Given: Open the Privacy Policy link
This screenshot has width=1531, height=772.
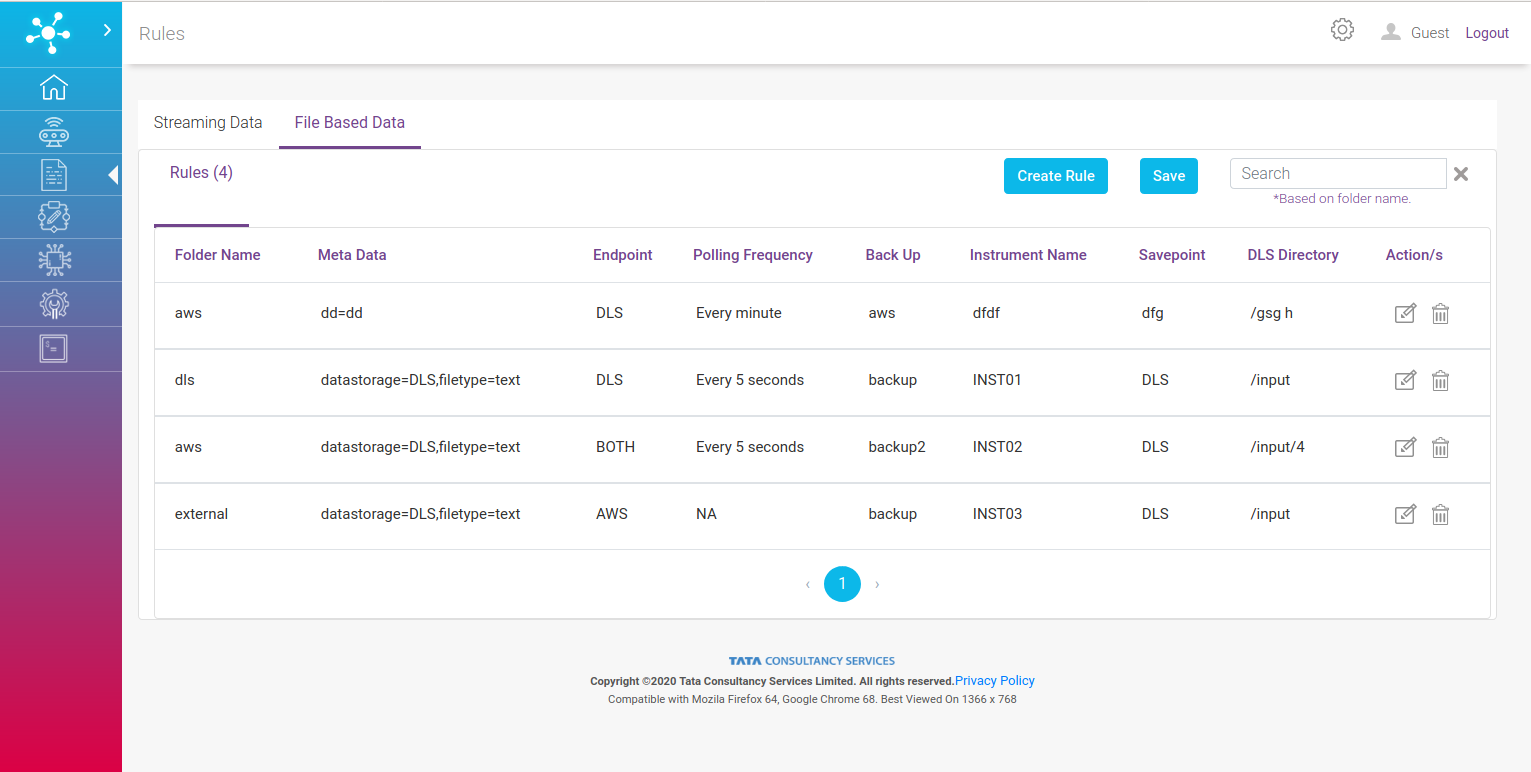Looking at the screenshot, I should click(995, 681).
